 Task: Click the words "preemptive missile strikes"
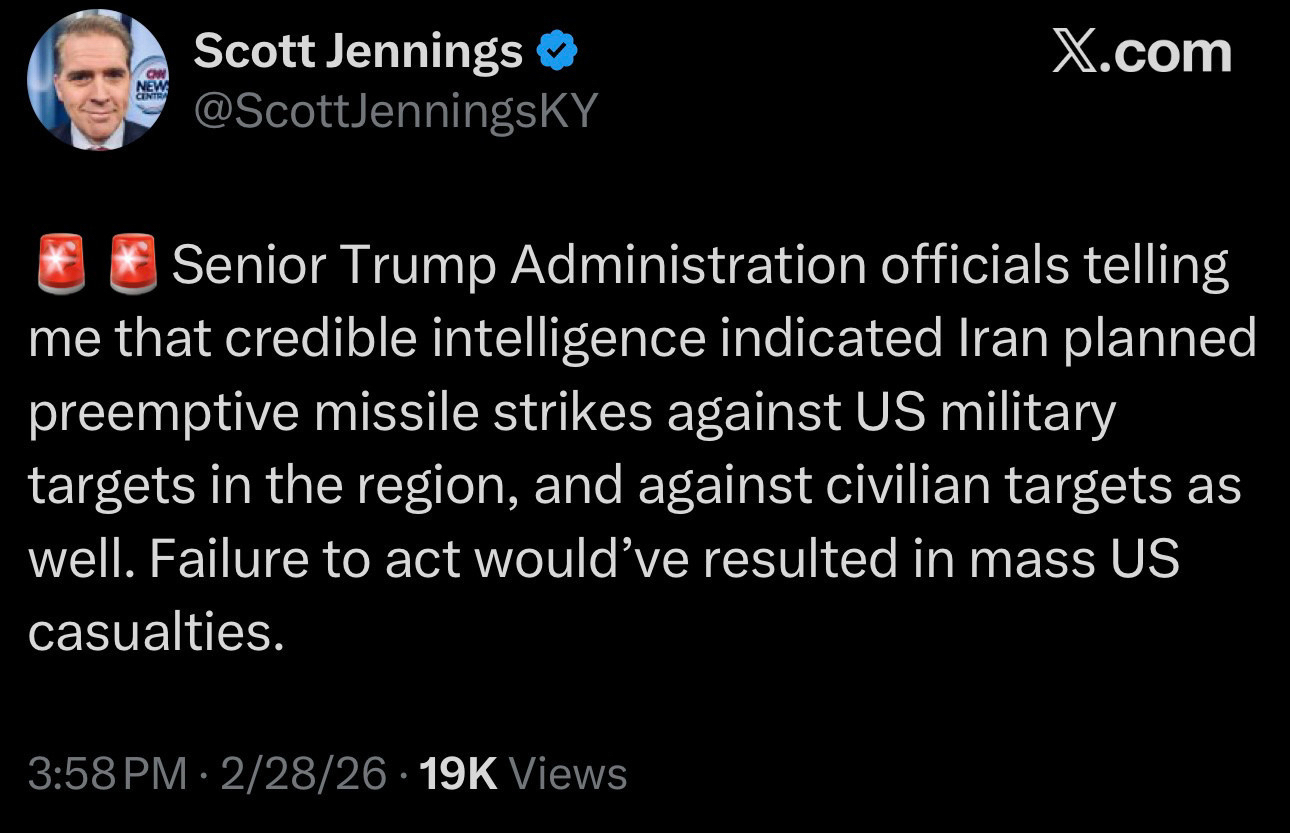[339, 412]
